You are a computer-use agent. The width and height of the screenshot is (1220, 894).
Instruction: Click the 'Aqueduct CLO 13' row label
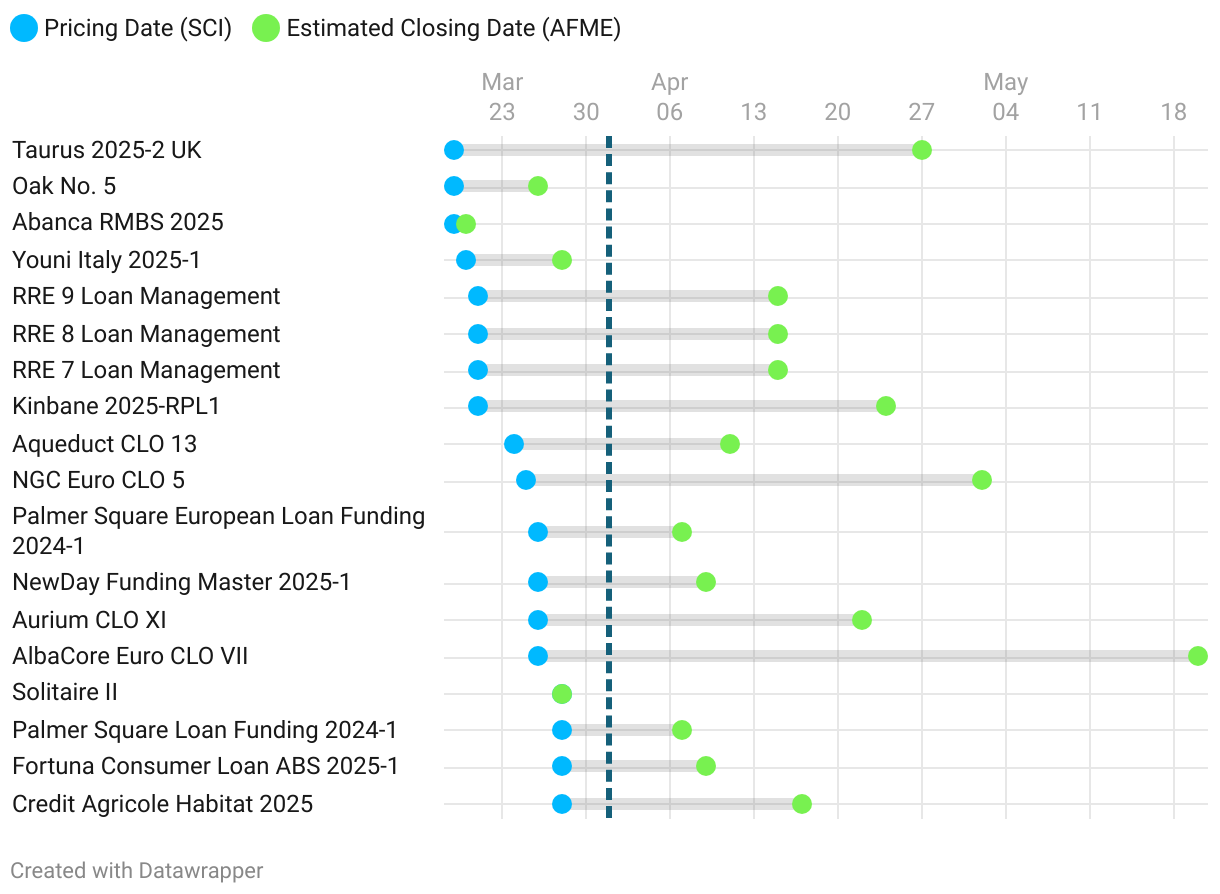pos(105,444)
